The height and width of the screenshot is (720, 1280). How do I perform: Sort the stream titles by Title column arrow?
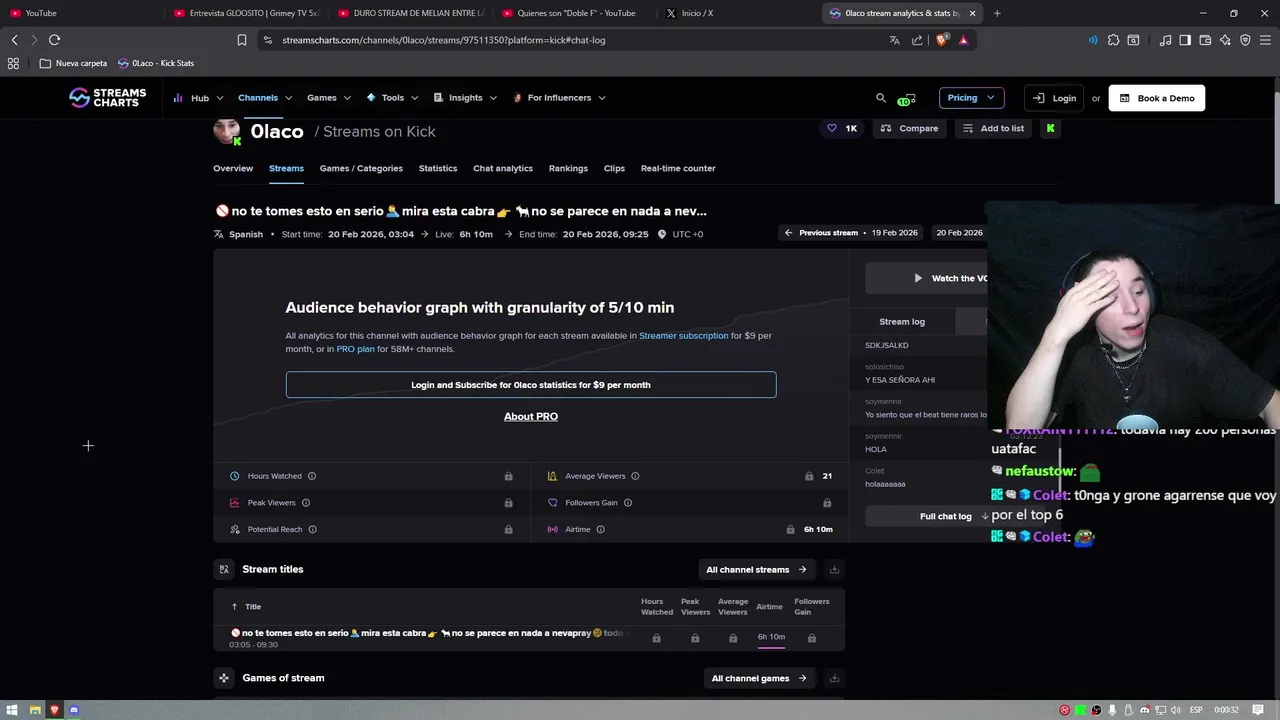point(234,607)
